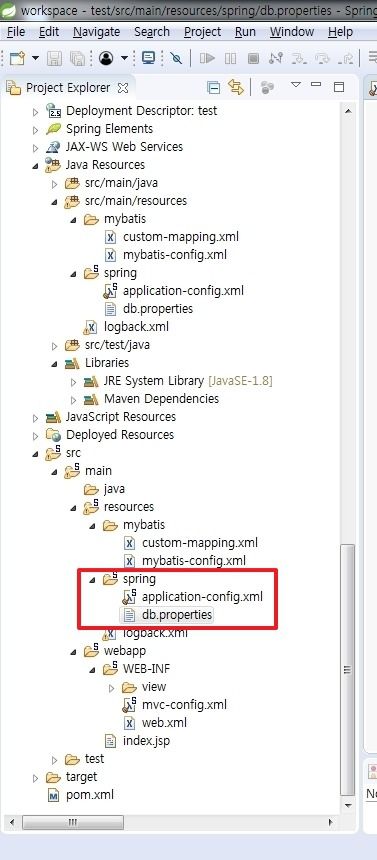This screenshot has width=377, height=860.
Task: Collapse the WEB-INF folder
Action: point(92,669)
